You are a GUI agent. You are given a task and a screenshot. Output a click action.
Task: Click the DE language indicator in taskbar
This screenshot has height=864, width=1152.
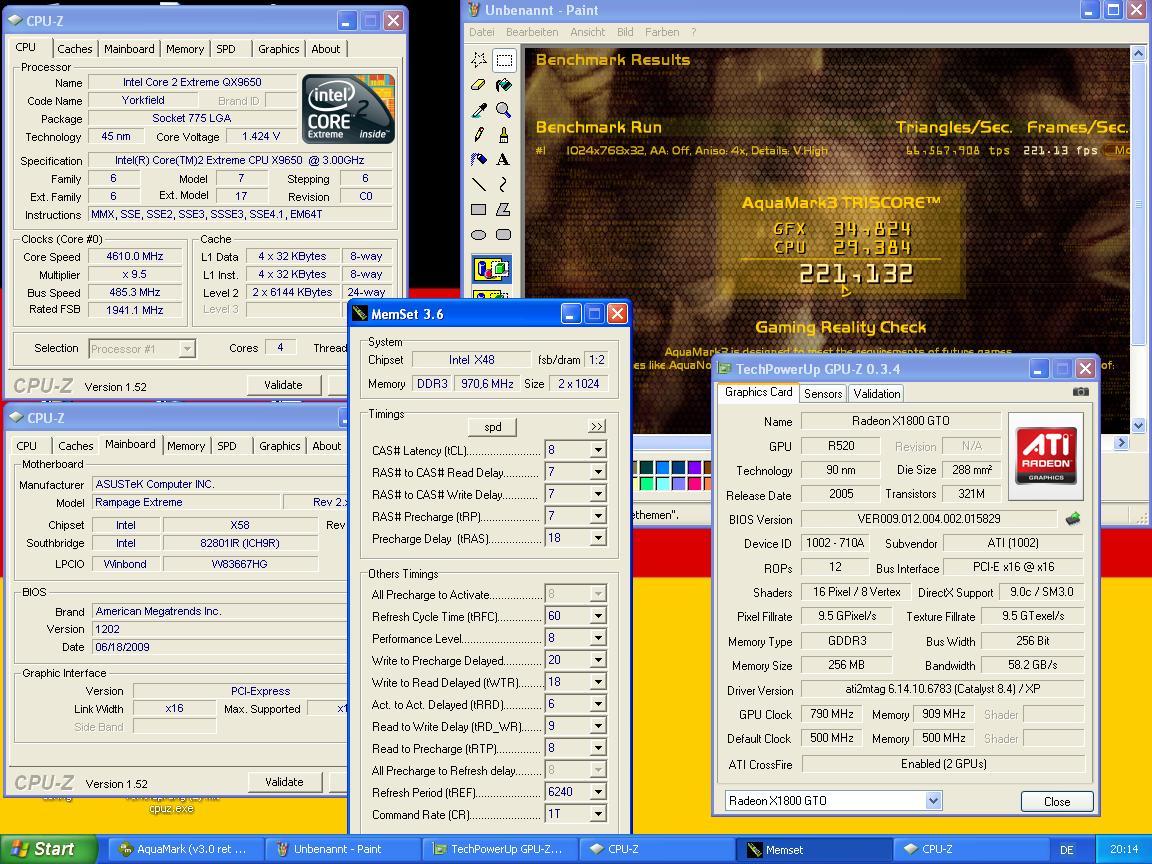(x=1067, y=849)
